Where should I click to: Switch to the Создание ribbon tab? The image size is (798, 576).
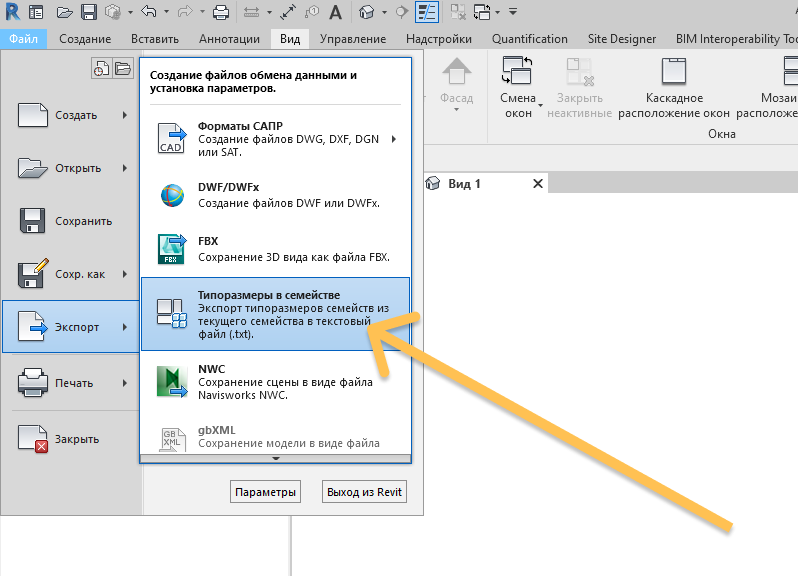click(x=85, y=39)
